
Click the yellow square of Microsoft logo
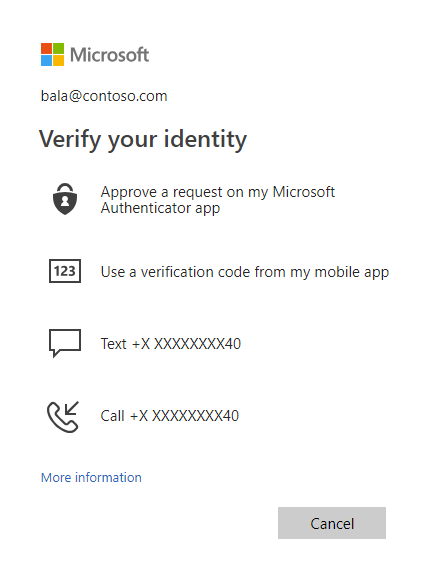click(x=58, y=61)
